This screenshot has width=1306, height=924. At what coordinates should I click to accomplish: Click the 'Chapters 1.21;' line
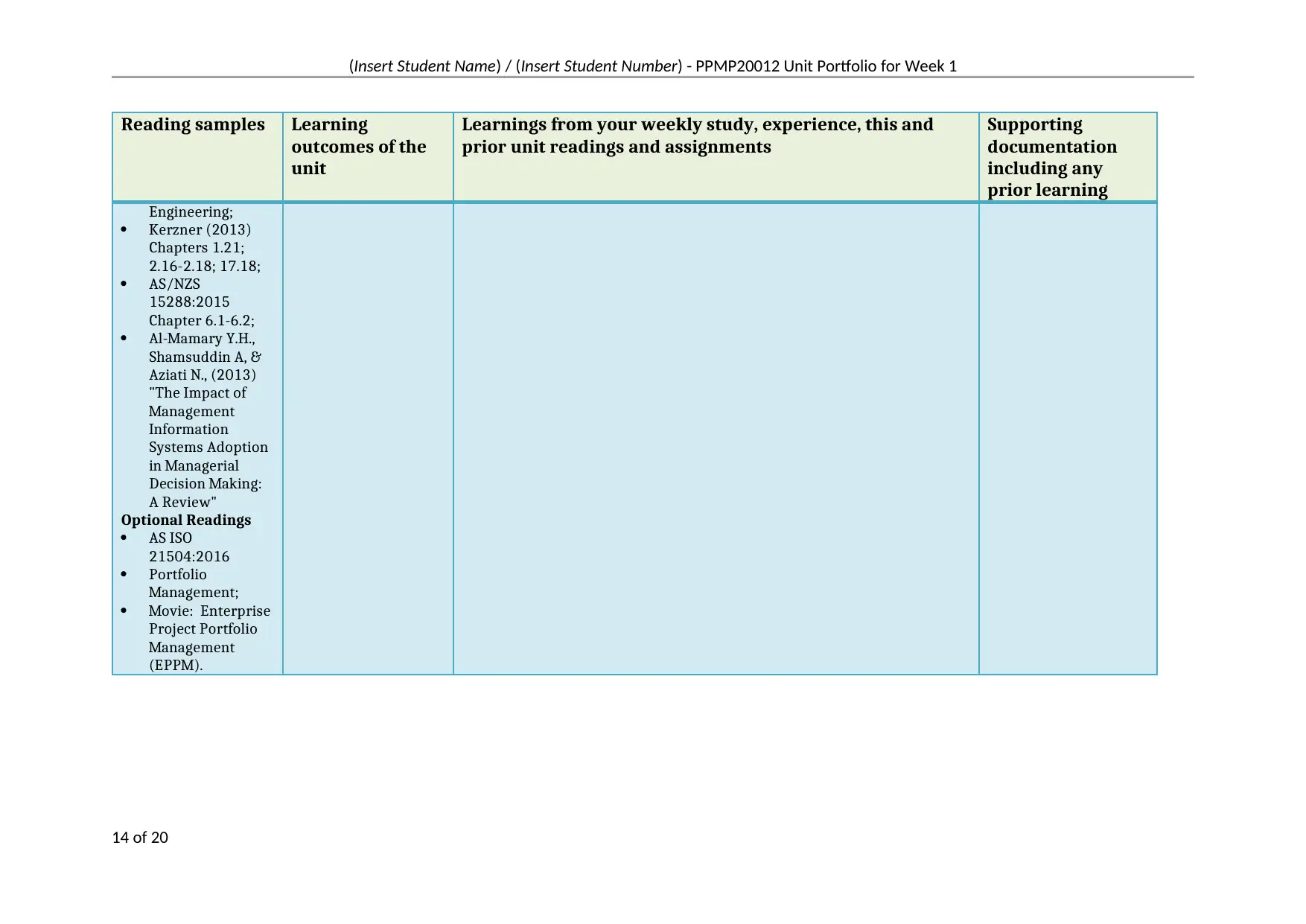197,247
